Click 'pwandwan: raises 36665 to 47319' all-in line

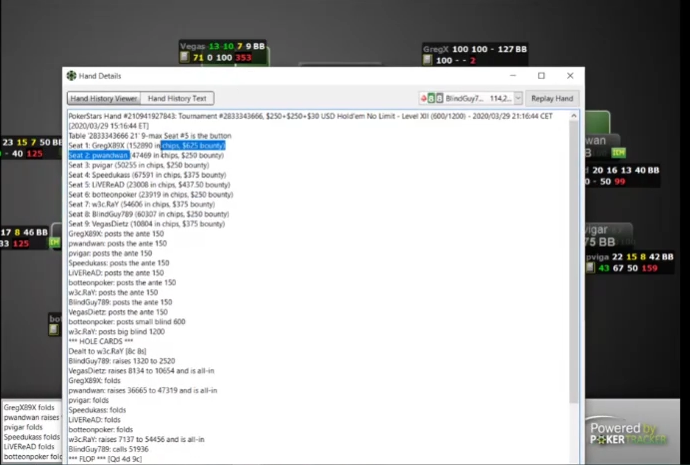pyautogui.click(x=143, y=390)
